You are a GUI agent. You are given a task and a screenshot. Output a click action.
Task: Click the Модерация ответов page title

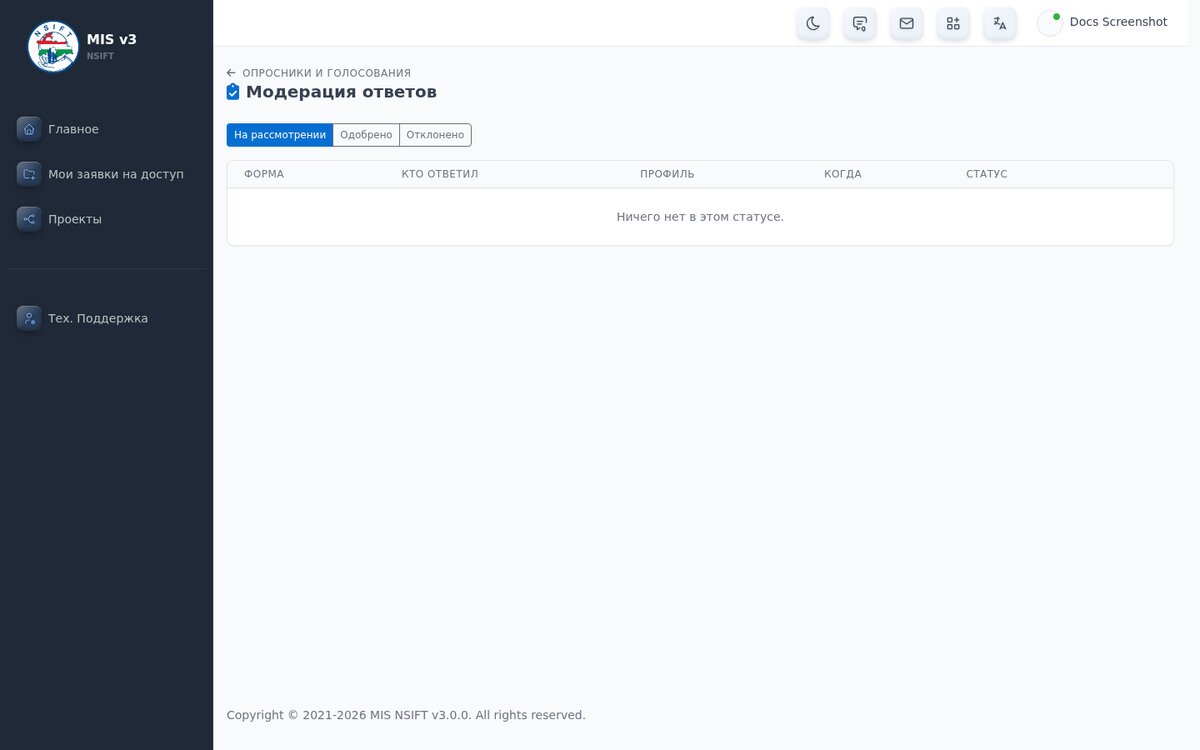[x=341, y=92]
